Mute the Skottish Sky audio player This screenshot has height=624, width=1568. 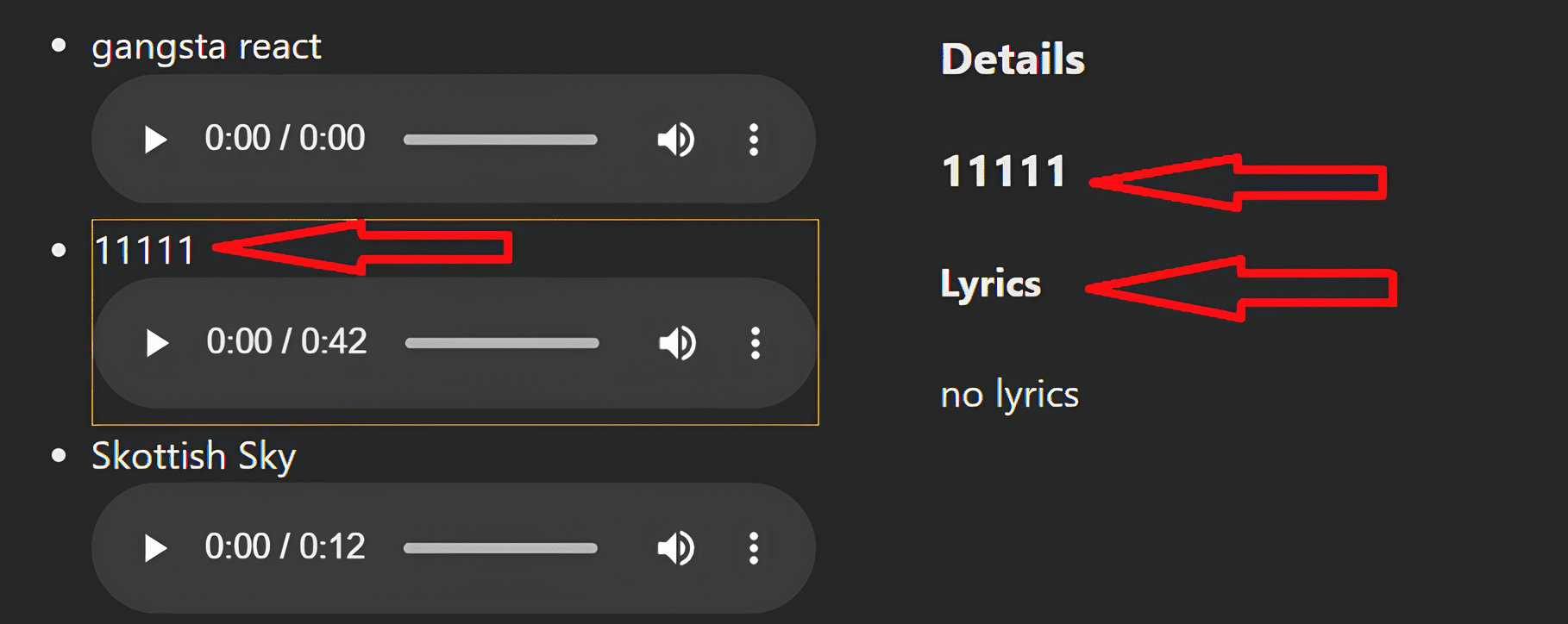coord(675,548)
